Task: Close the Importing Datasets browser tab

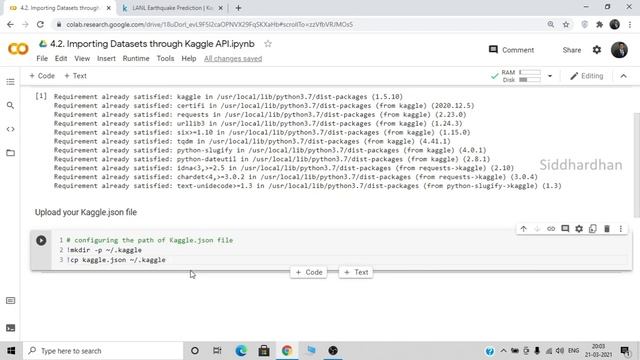Action: coord(109,8)
